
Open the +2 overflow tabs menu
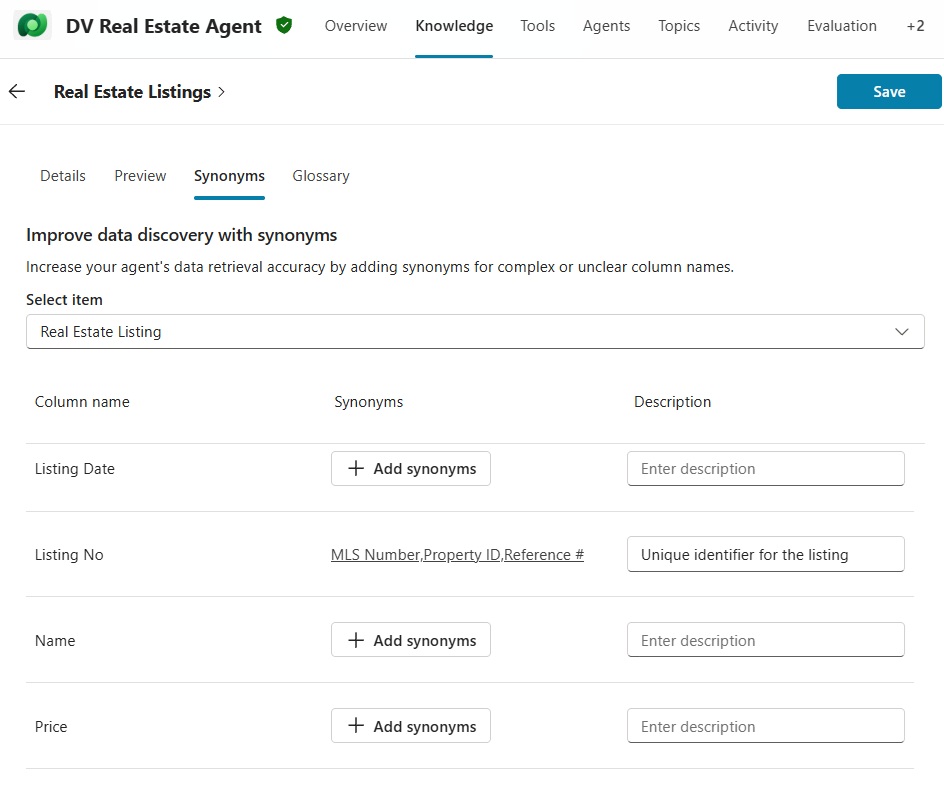point(915,26)
